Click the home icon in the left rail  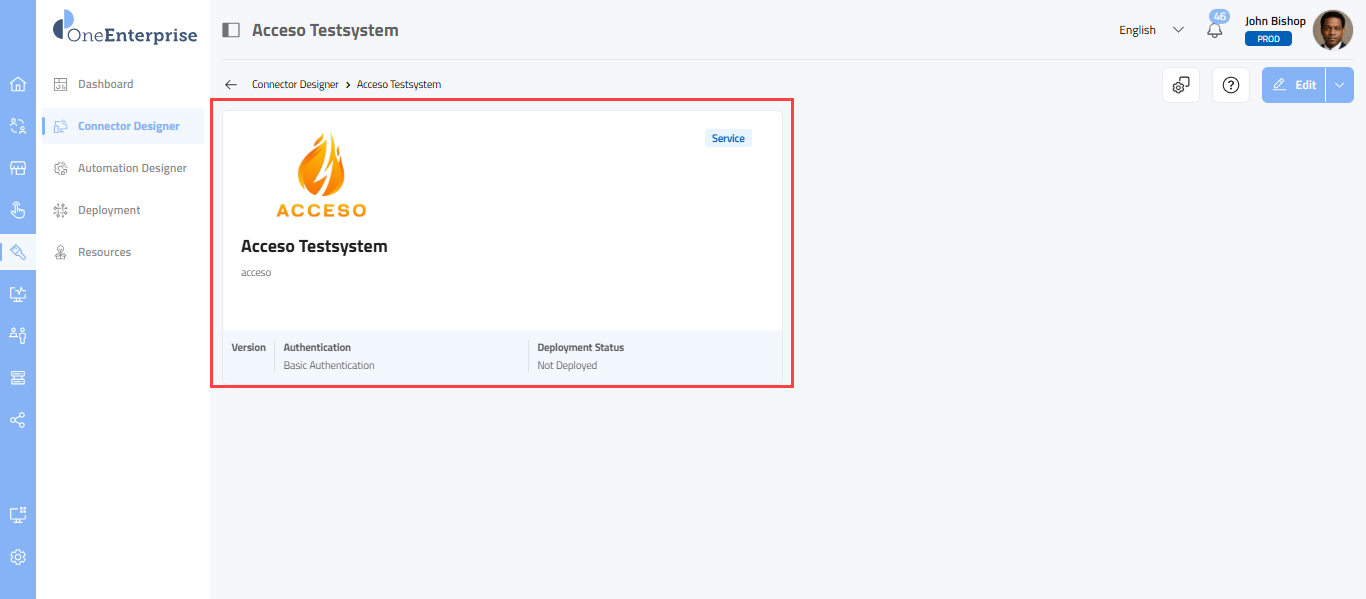tap(18, 84)
